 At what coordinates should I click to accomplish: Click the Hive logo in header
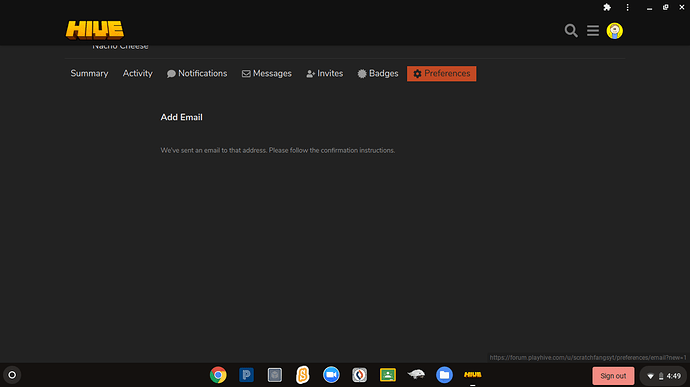pos(95,30)
